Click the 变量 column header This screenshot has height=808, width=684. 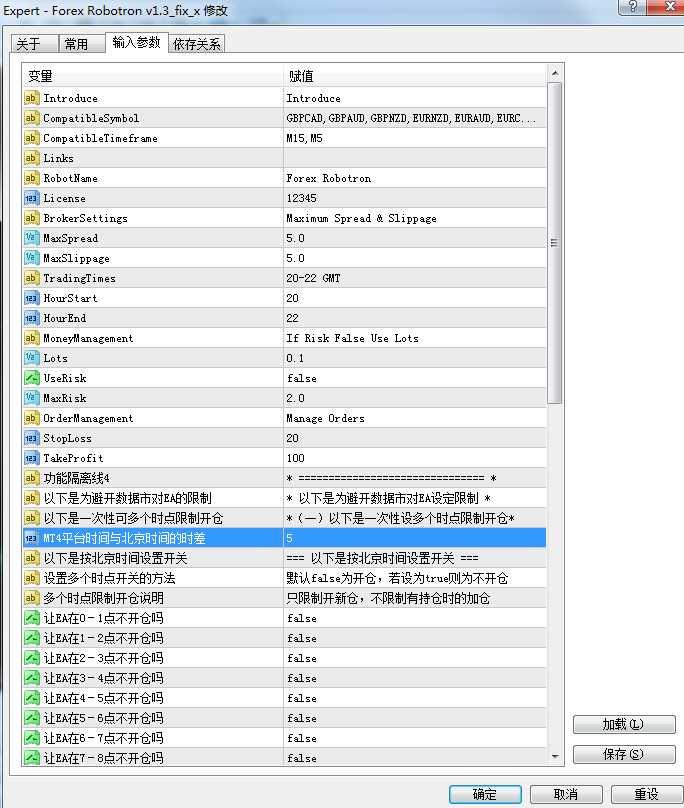tap(153, 76)
